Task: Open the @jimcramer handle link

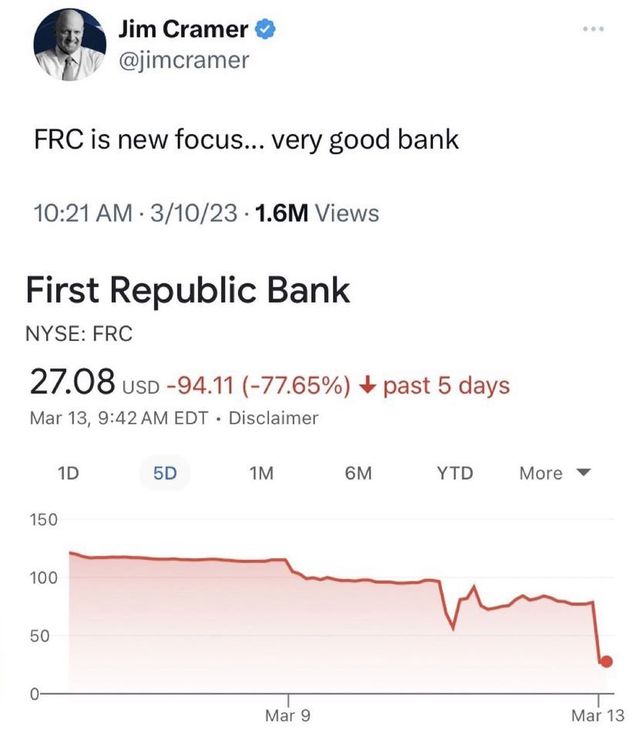Action: click(x=184, y=61)
